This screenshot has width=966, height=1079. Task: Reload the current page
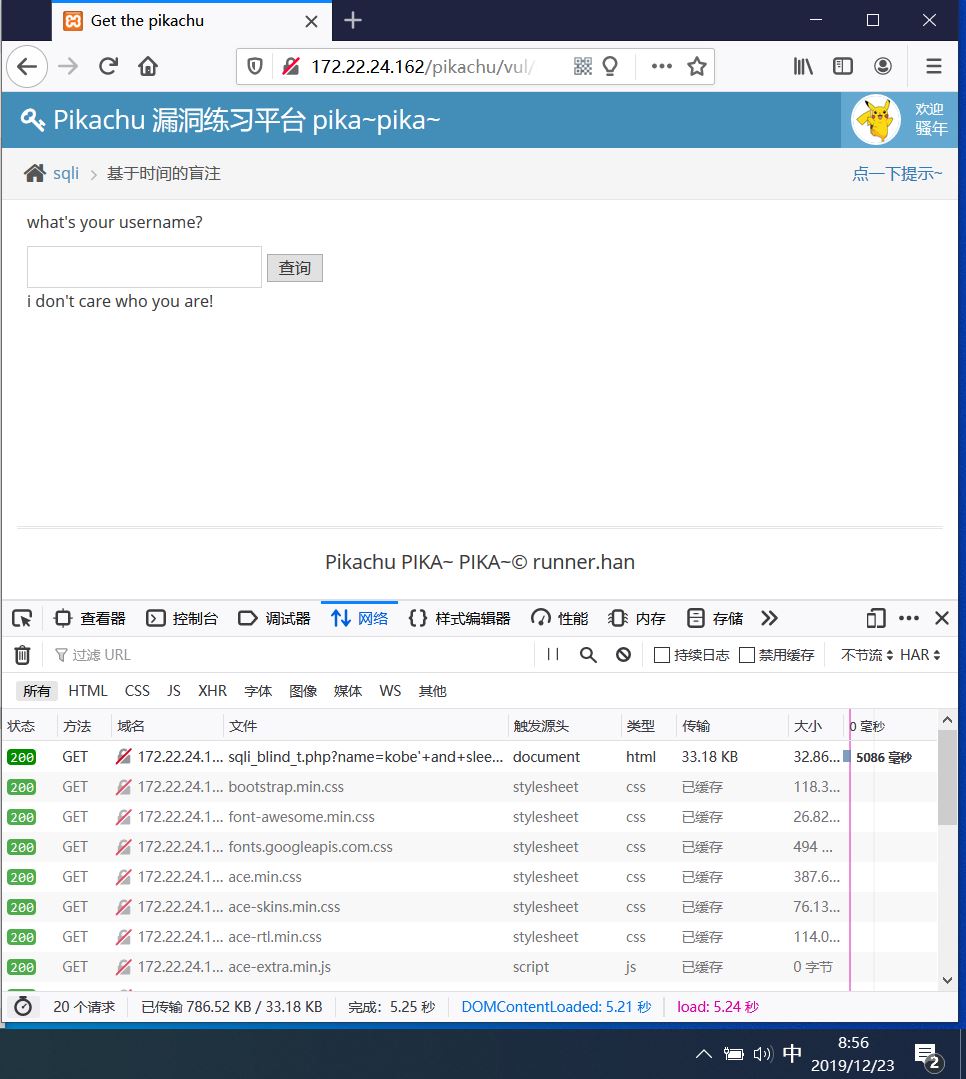pyautogui.click(x=108, y=67)
